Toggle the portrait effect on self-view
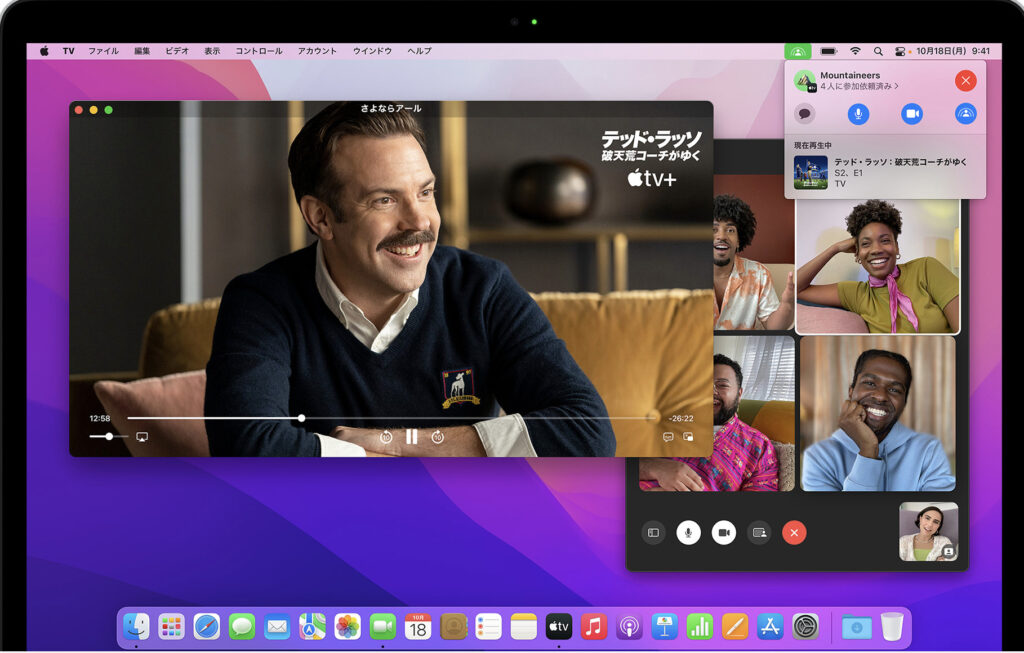The width and height of the screenshot is (1024, 653). pyautogui.click(x=949, y=552)
